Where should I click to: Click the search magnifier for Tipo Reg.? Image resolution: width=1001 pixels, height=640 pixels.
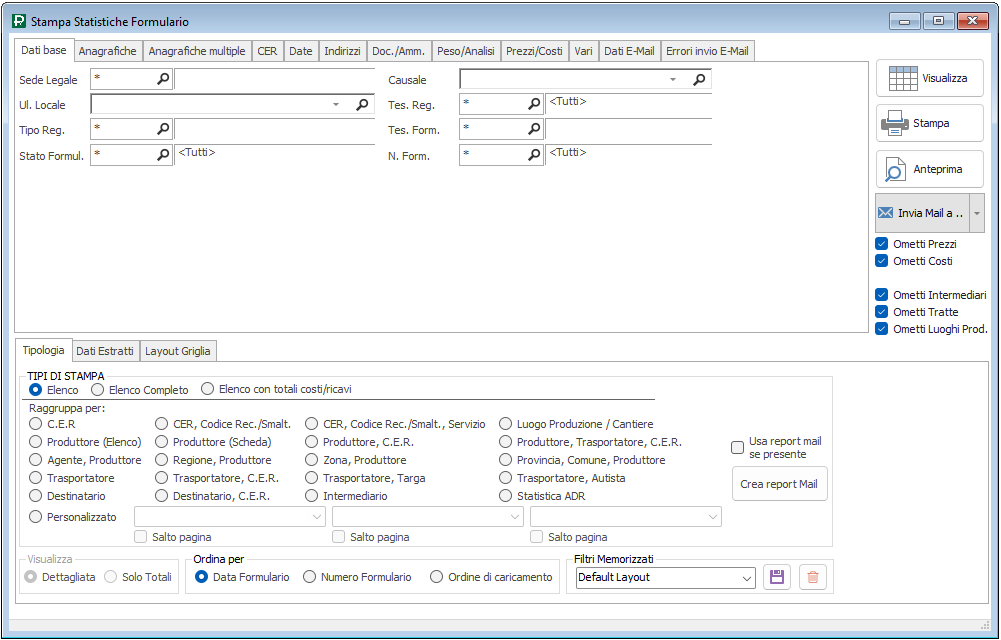163,129
